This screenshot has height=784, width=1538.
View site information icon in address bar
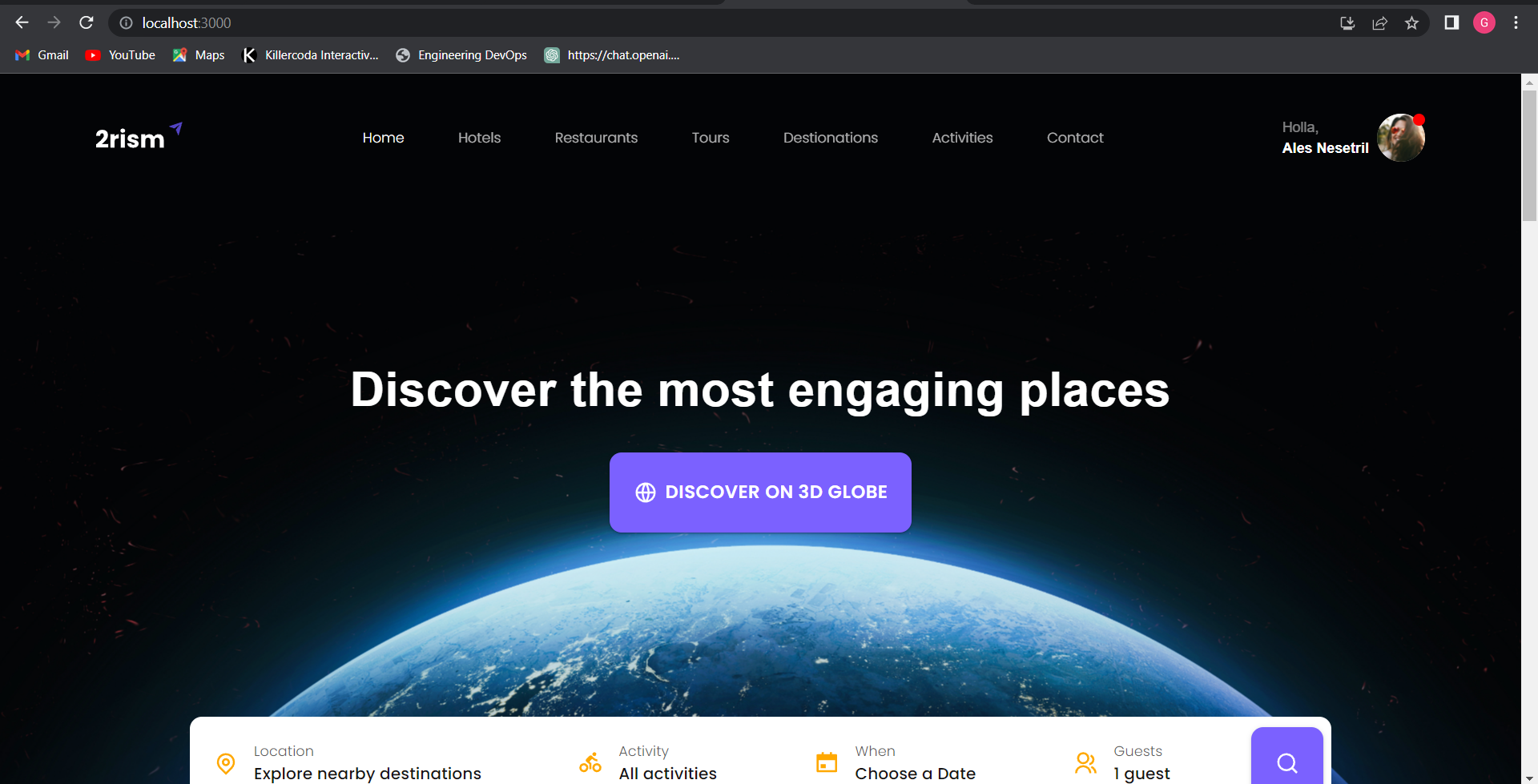126,23
